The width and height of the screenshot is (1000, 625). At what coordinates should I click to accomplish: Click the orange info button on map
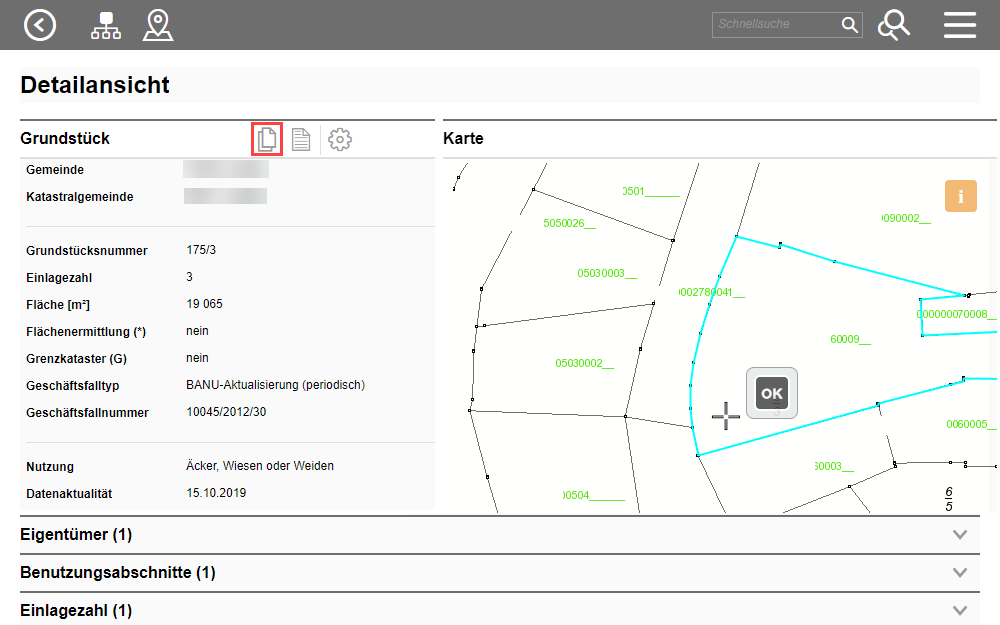point(960,196)
